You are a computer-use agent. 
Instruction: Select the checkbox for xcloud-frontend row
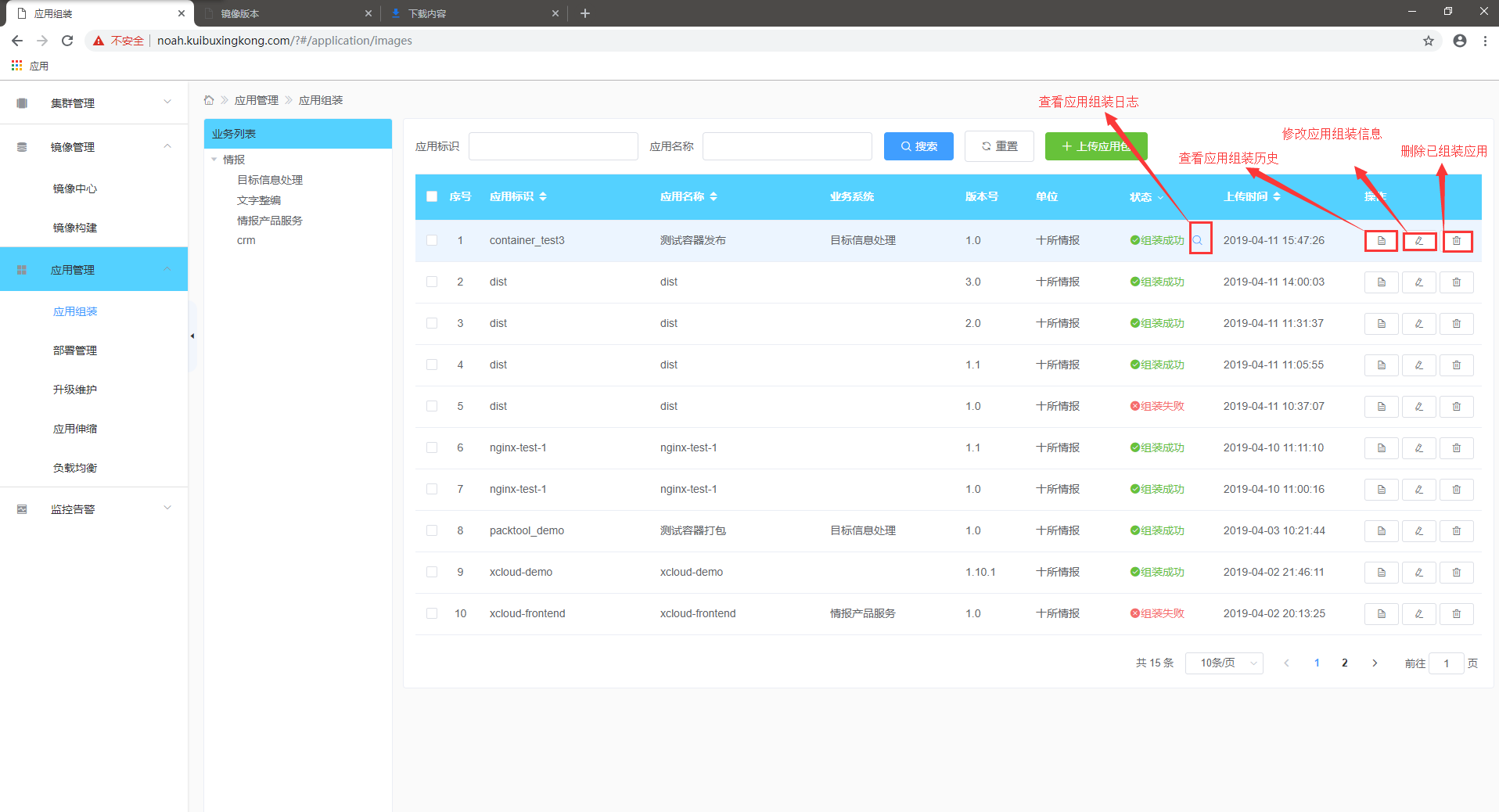[432, 613]
